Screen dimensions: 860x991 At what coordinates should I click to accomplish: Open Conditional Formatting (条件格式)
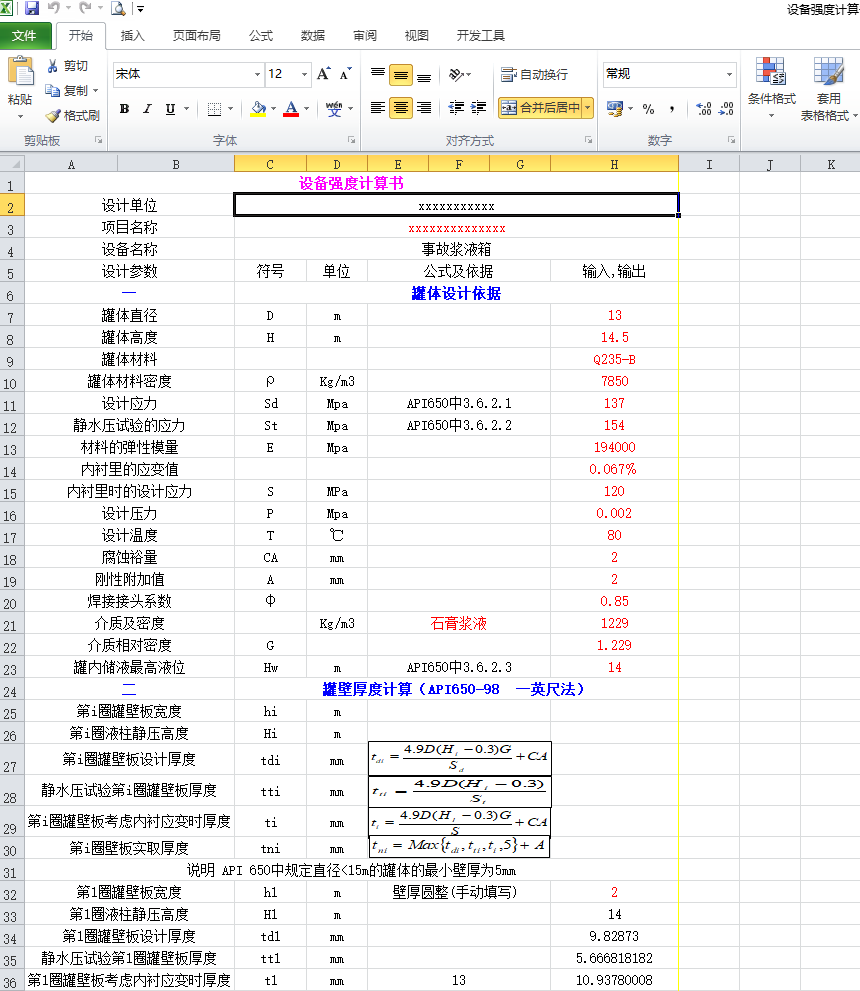tap(771, 85)
